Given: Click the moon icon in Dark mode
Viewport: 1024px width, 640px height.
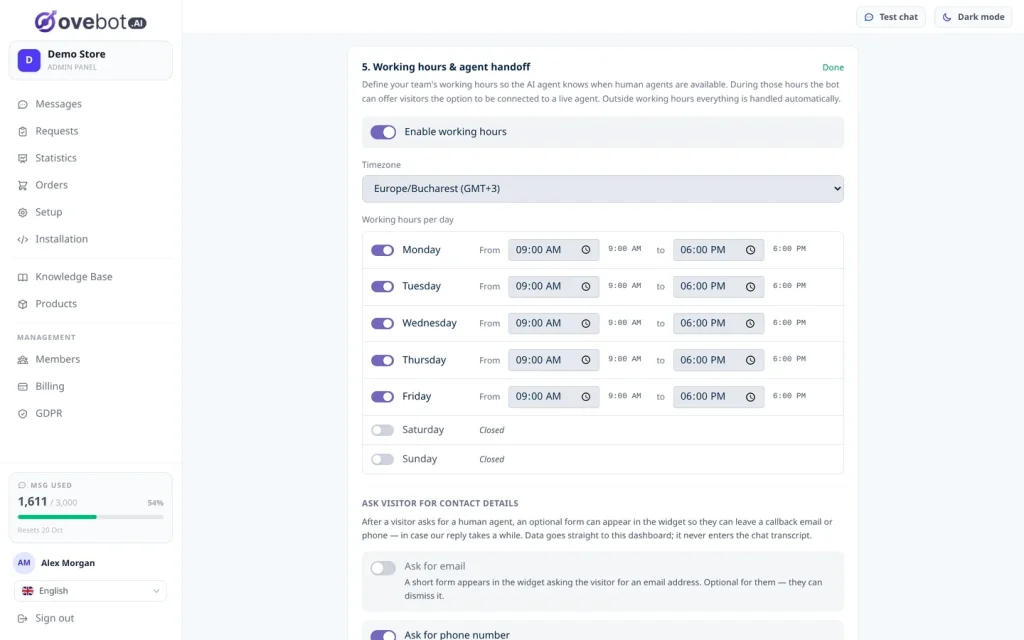Looking at the screenshot, I should tap(946, 17).
